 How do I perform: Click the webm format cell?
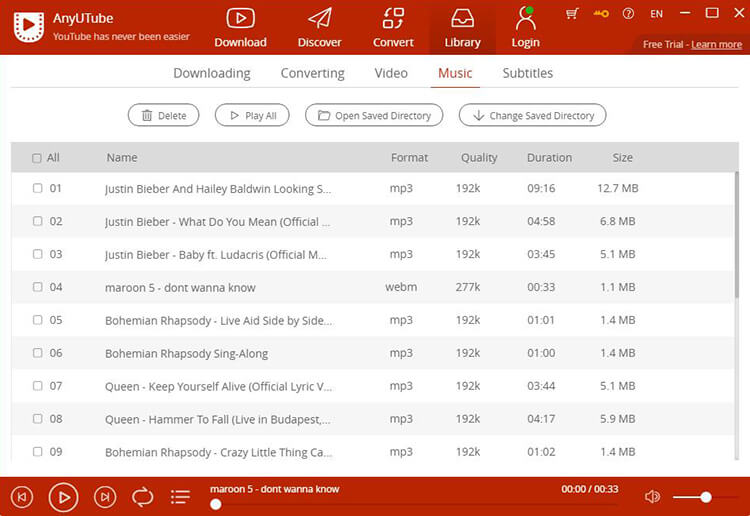tap(401, 287)
